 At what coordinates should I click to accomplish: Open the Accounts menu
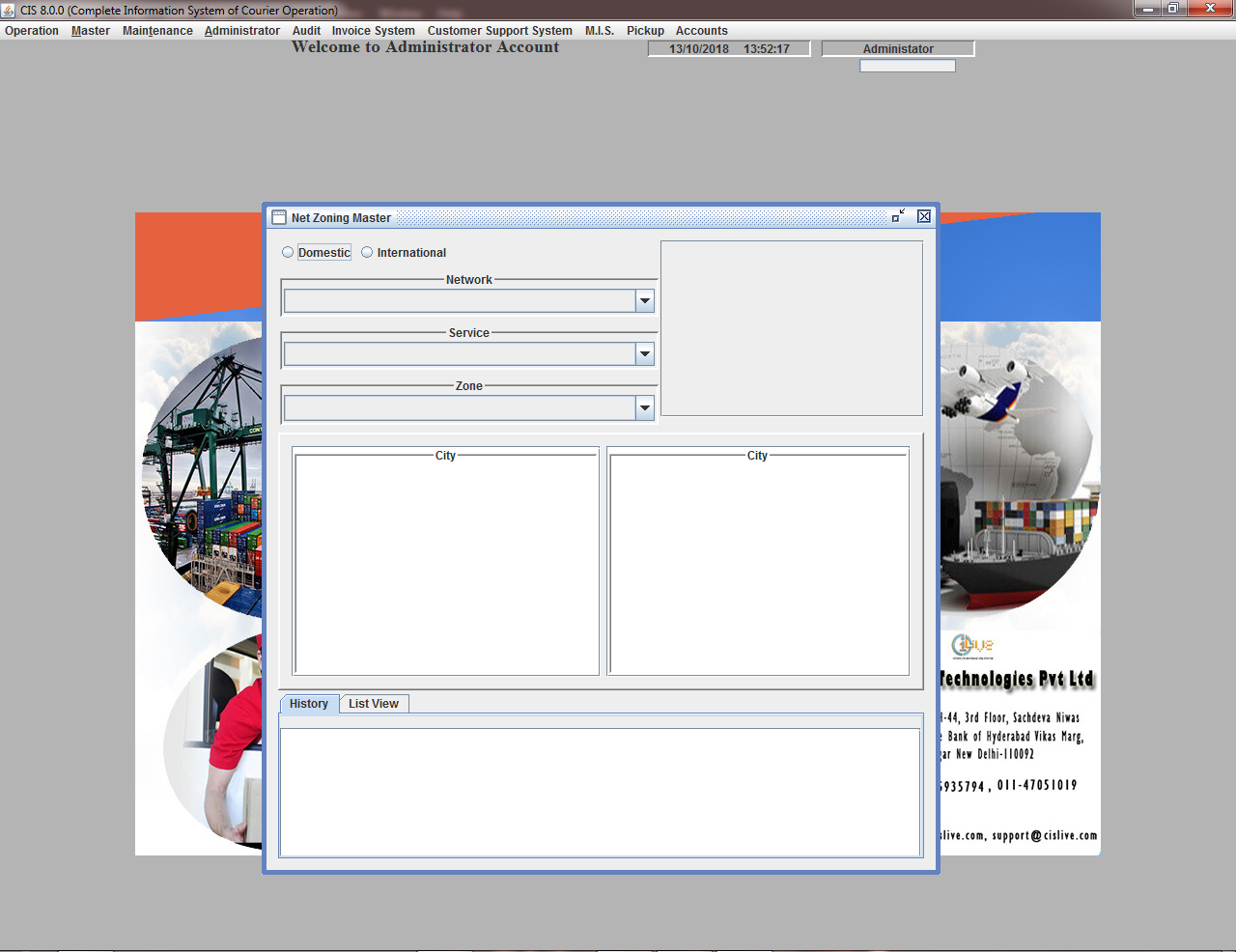(x=701, y=31)
